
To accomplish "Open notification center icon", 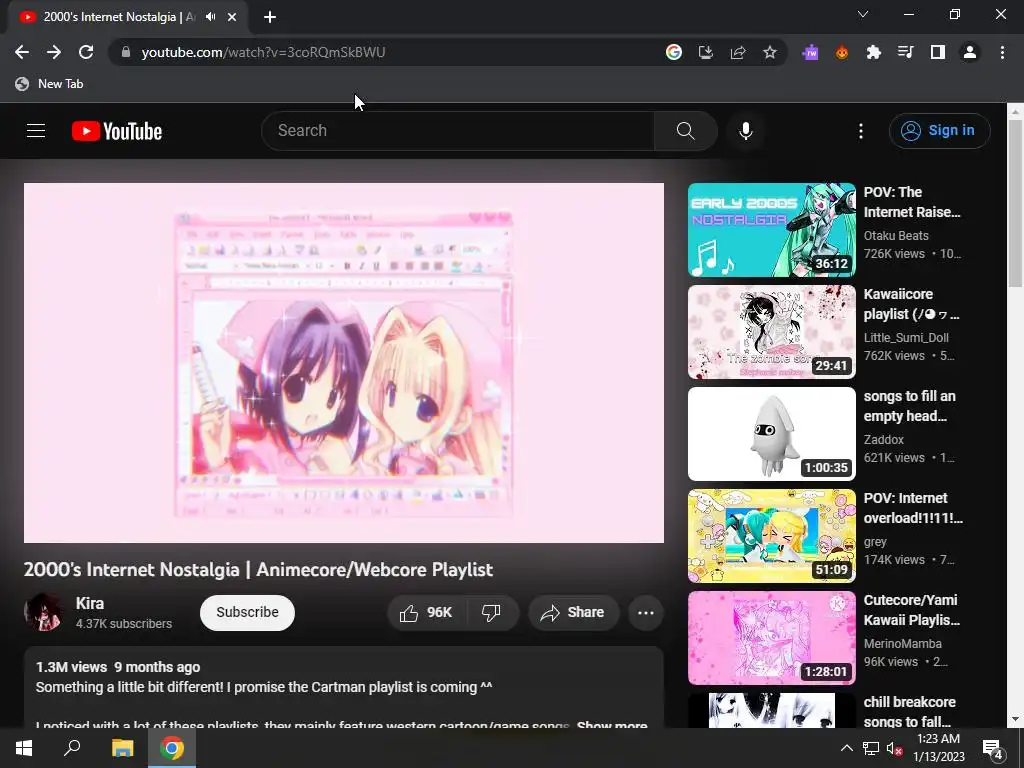I will (x=993, y=748).
